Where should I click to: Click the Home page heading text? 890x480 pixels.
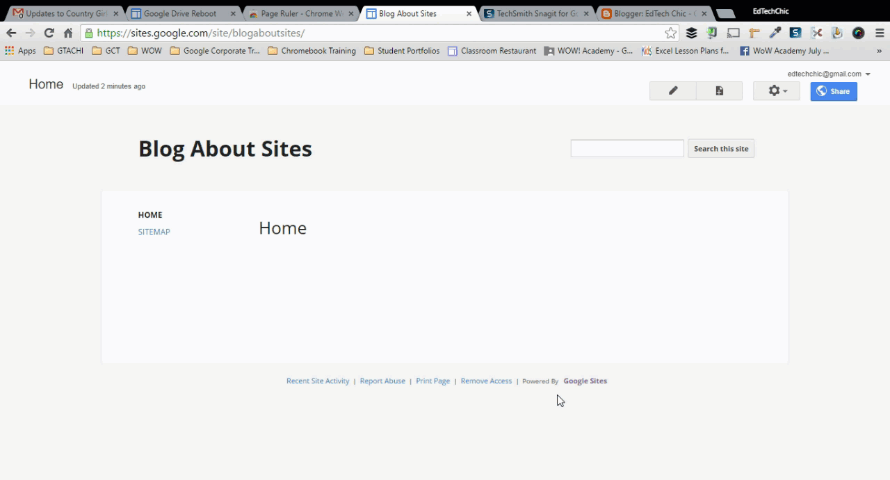pos(283,228)
